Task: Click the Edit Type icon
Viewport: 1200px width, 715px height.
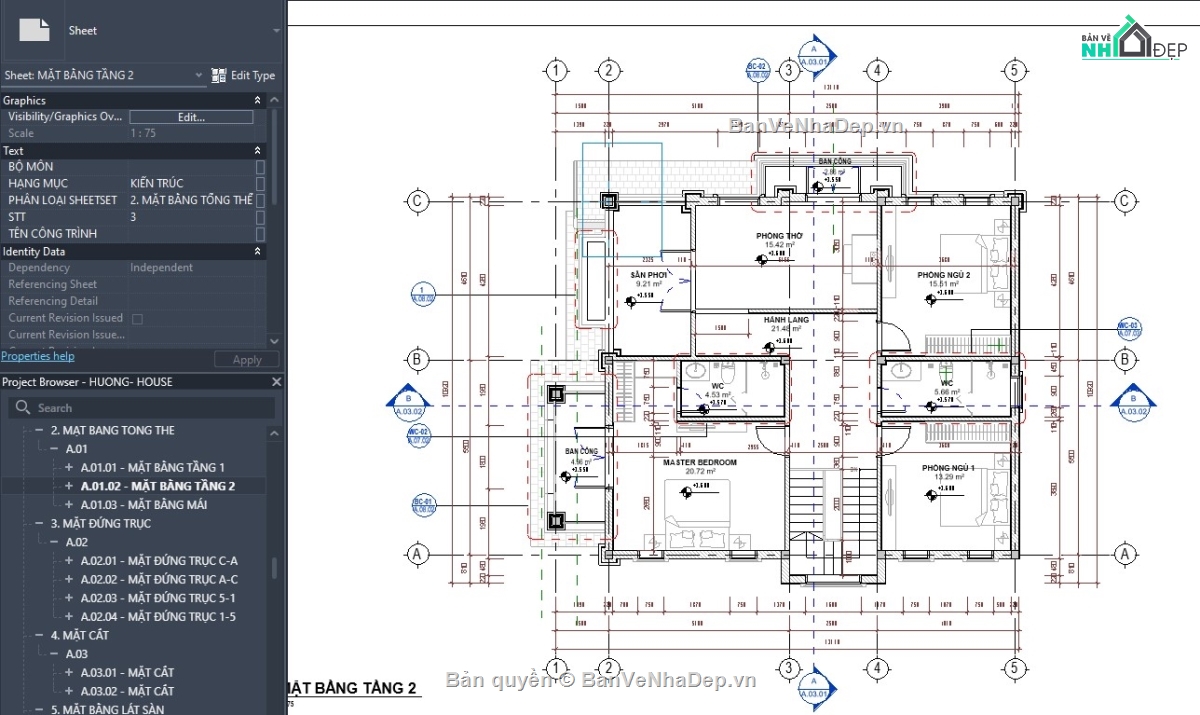Action: (x=219, y=75)
